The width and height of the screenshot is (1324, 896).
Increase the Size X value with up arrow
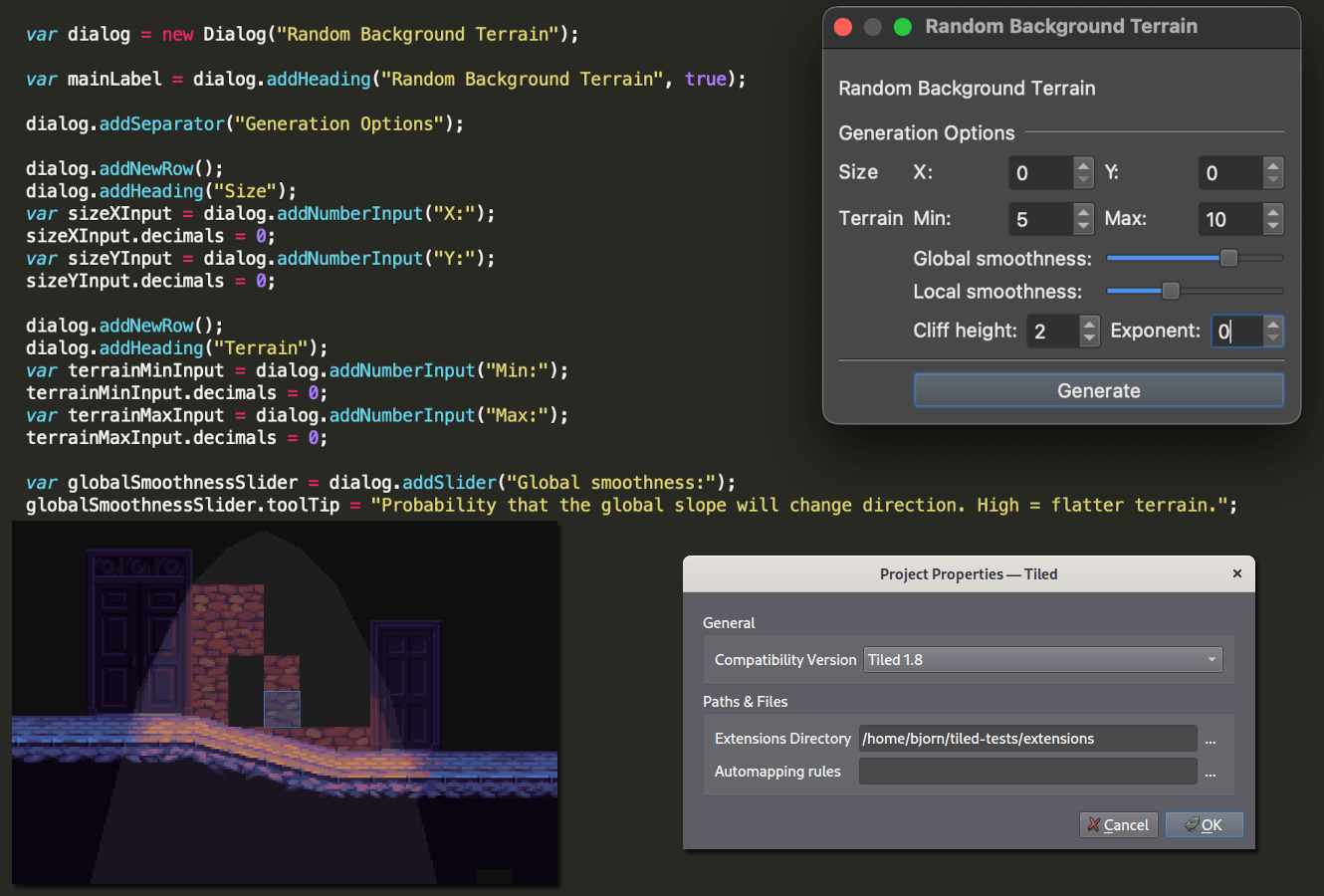click(x=1083, y=165)
